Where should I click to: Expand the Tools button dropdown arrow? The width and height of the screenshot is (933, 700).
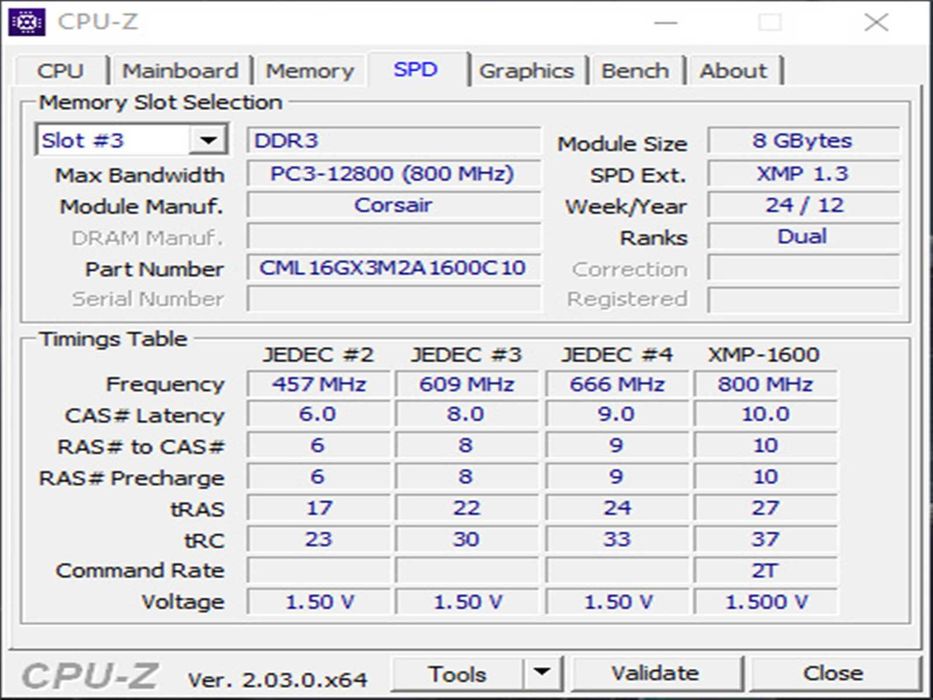[x=541, y=673]
